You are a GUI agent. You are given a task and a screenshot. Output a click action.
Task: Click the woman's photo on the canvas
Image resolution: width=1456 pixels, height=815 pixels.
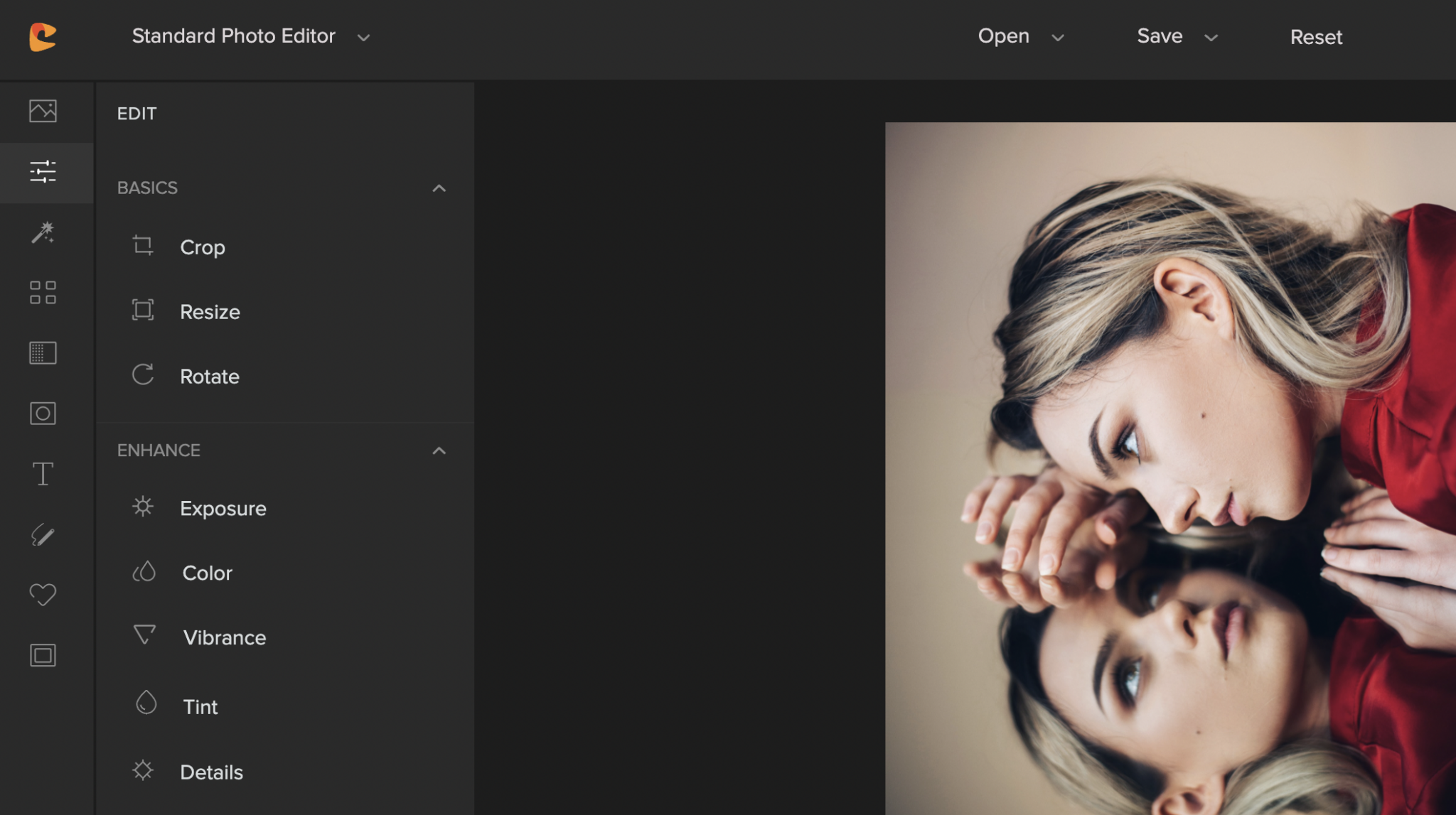[x=1170, y=469]
